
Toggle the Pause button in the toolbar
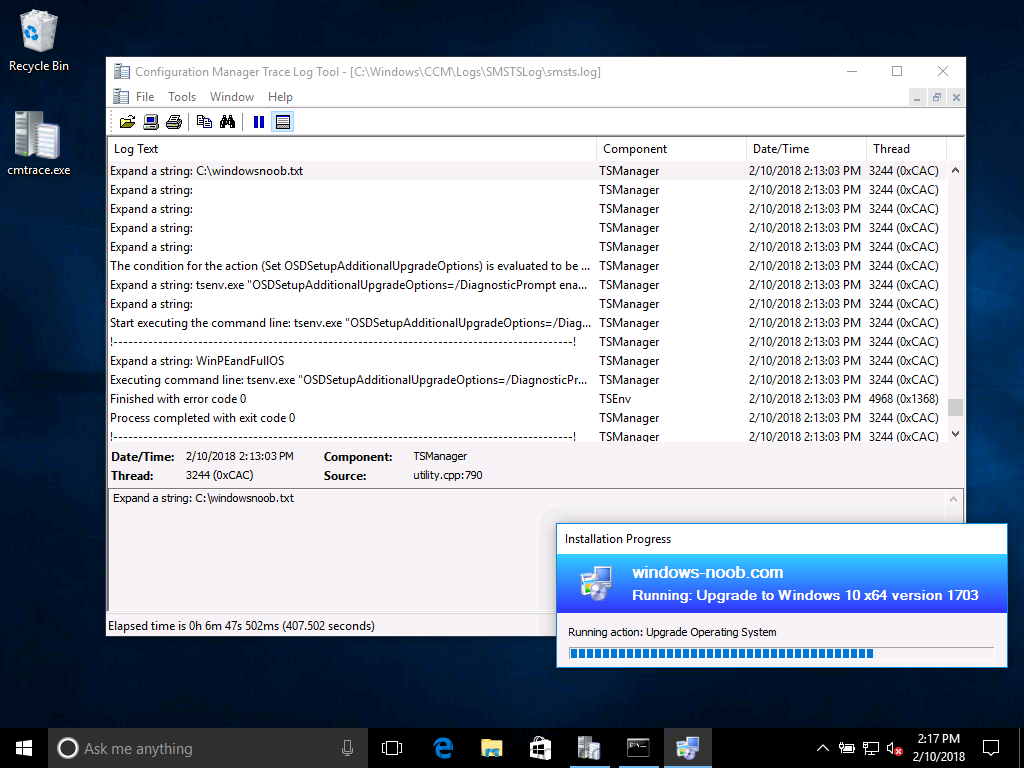tap(259, 121)
